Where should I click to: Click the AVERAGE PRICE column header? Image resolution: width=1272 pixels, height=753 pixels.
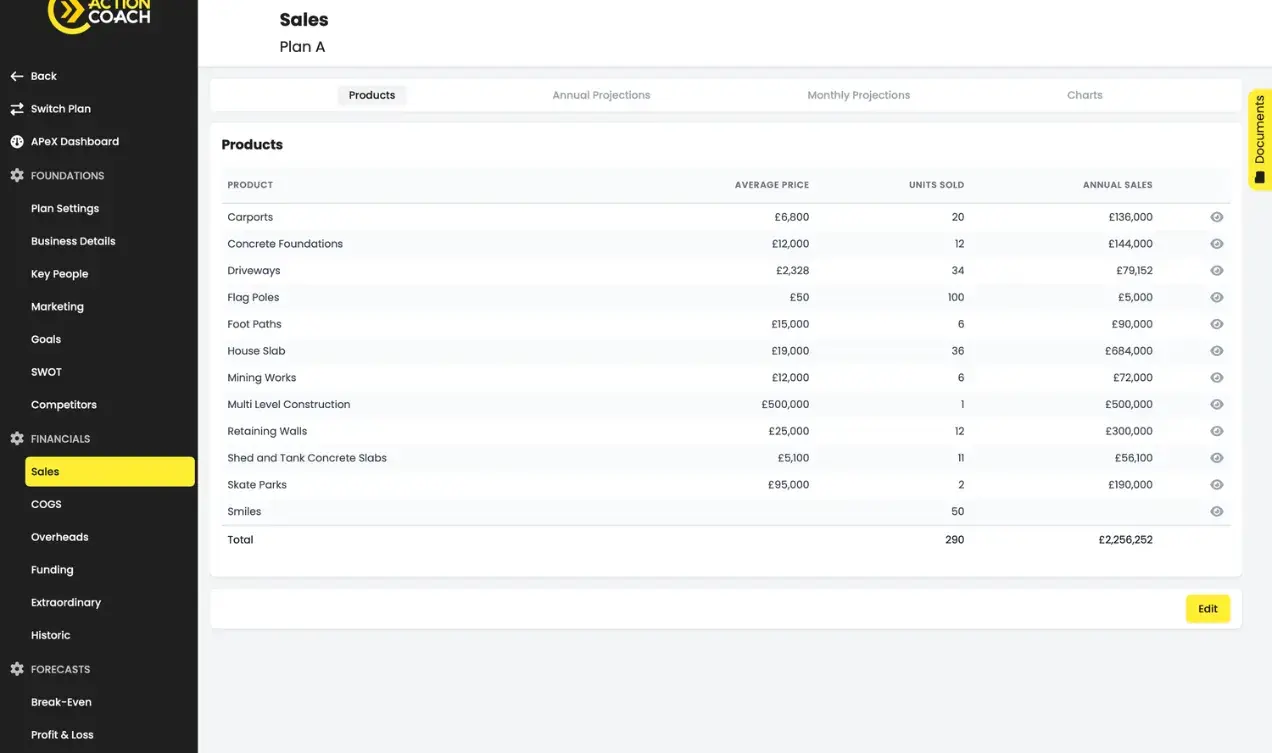pos(772,185)
